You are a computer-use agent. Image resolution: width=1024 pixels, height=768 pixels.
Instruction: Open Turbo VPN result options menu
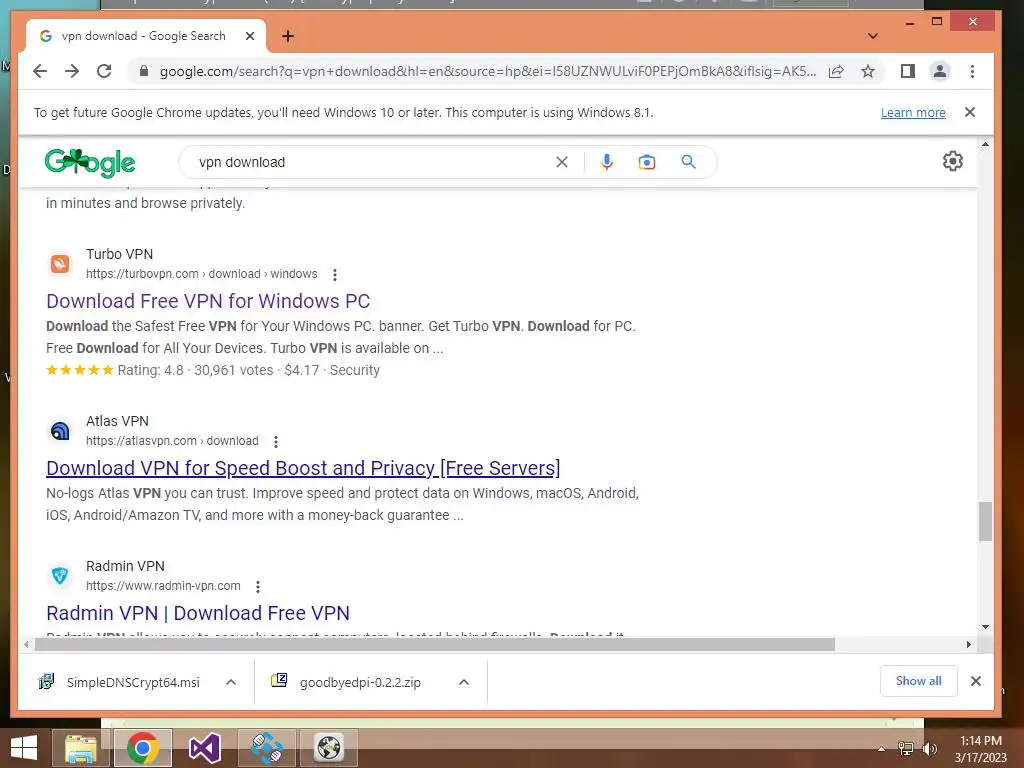[335, 275]
